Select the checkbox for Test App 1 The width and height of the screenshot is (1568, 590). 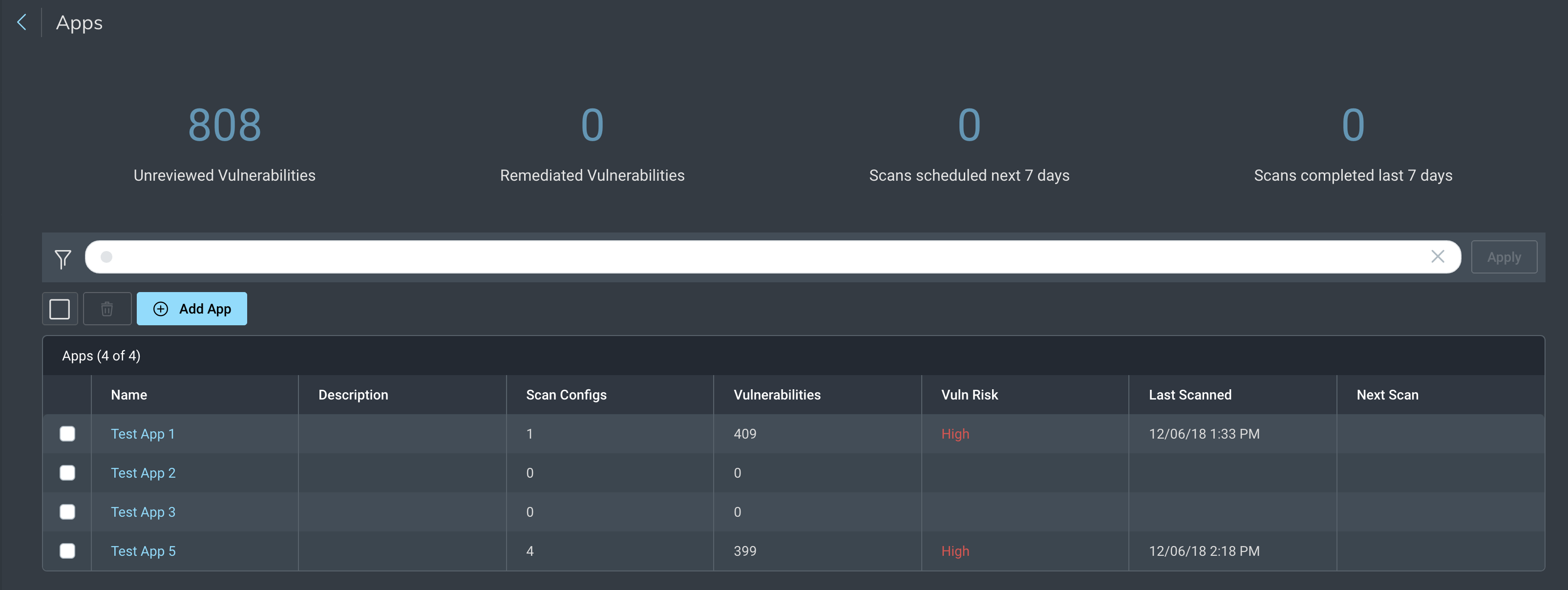pos(67,433)
